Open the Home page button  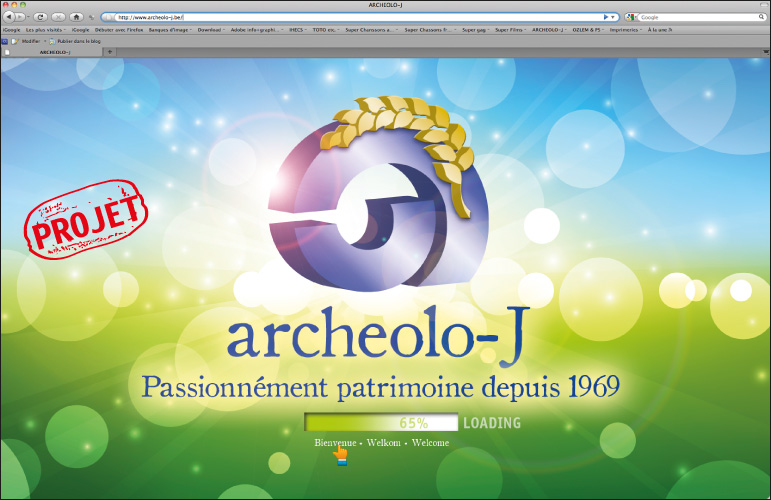tap(76, 17)
